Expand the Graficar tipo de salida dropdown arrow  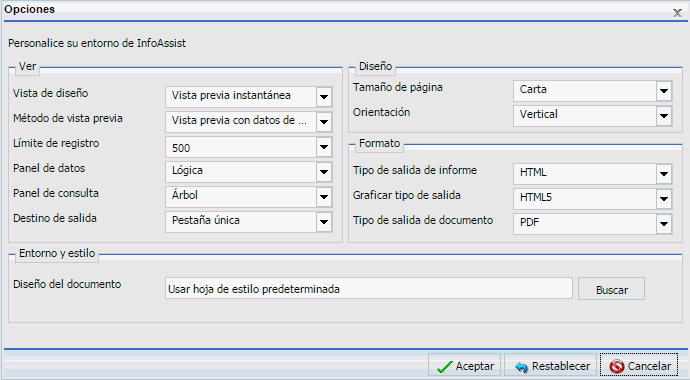pyautogui.click(x=664, y=199)
